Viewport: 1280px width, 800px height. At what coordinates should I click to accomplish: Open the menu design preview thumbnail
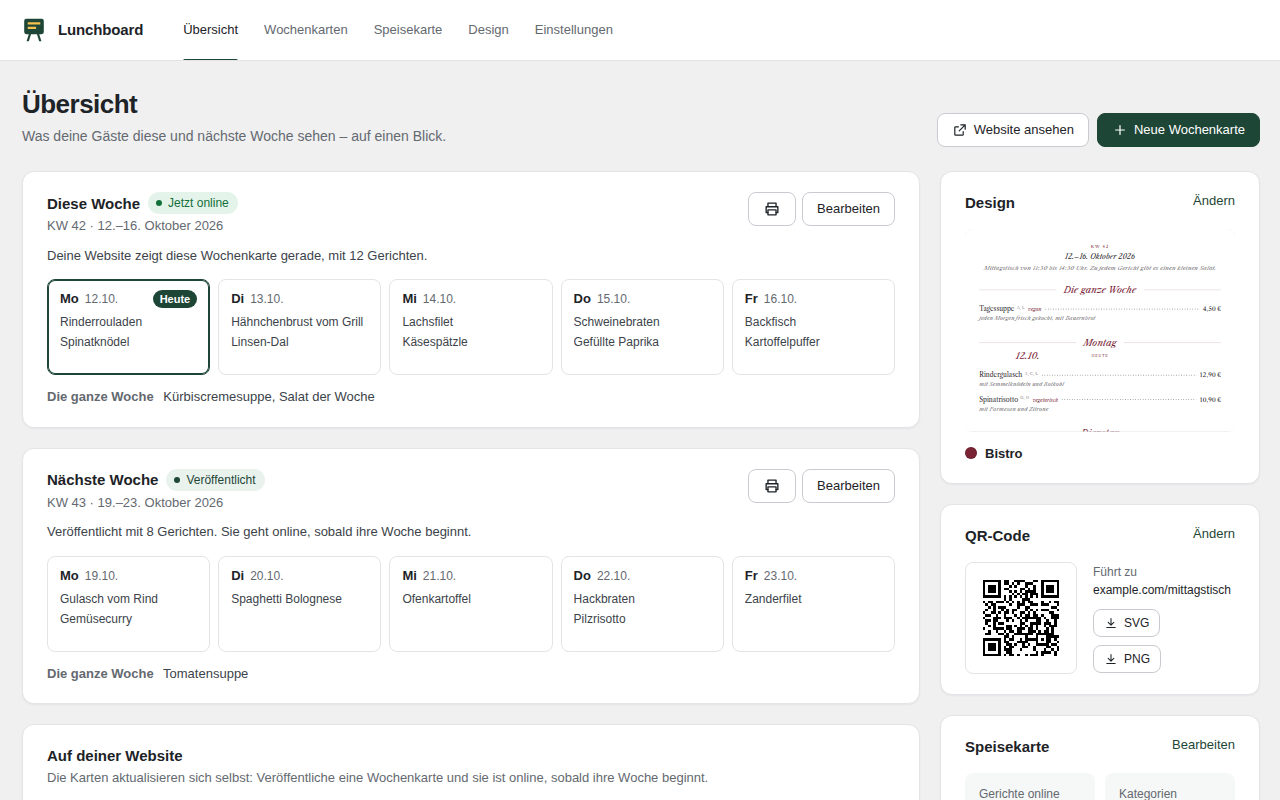1100,331
